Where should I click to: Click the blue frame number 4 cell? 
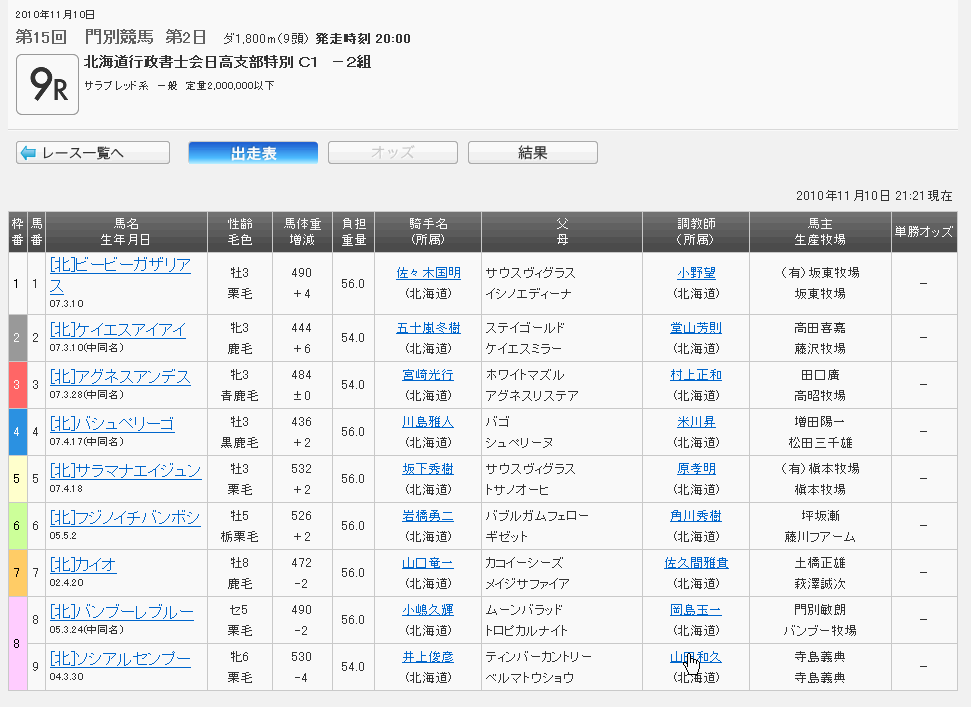[17, 432]
